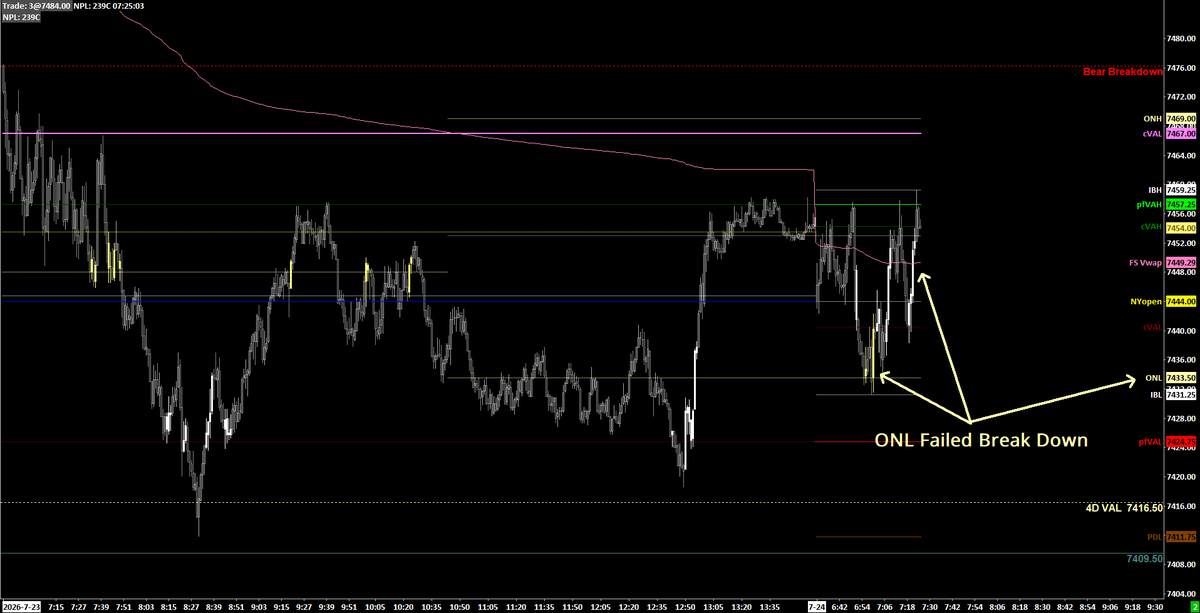Click the 9:03 time axis label

(x=258, y=606)
